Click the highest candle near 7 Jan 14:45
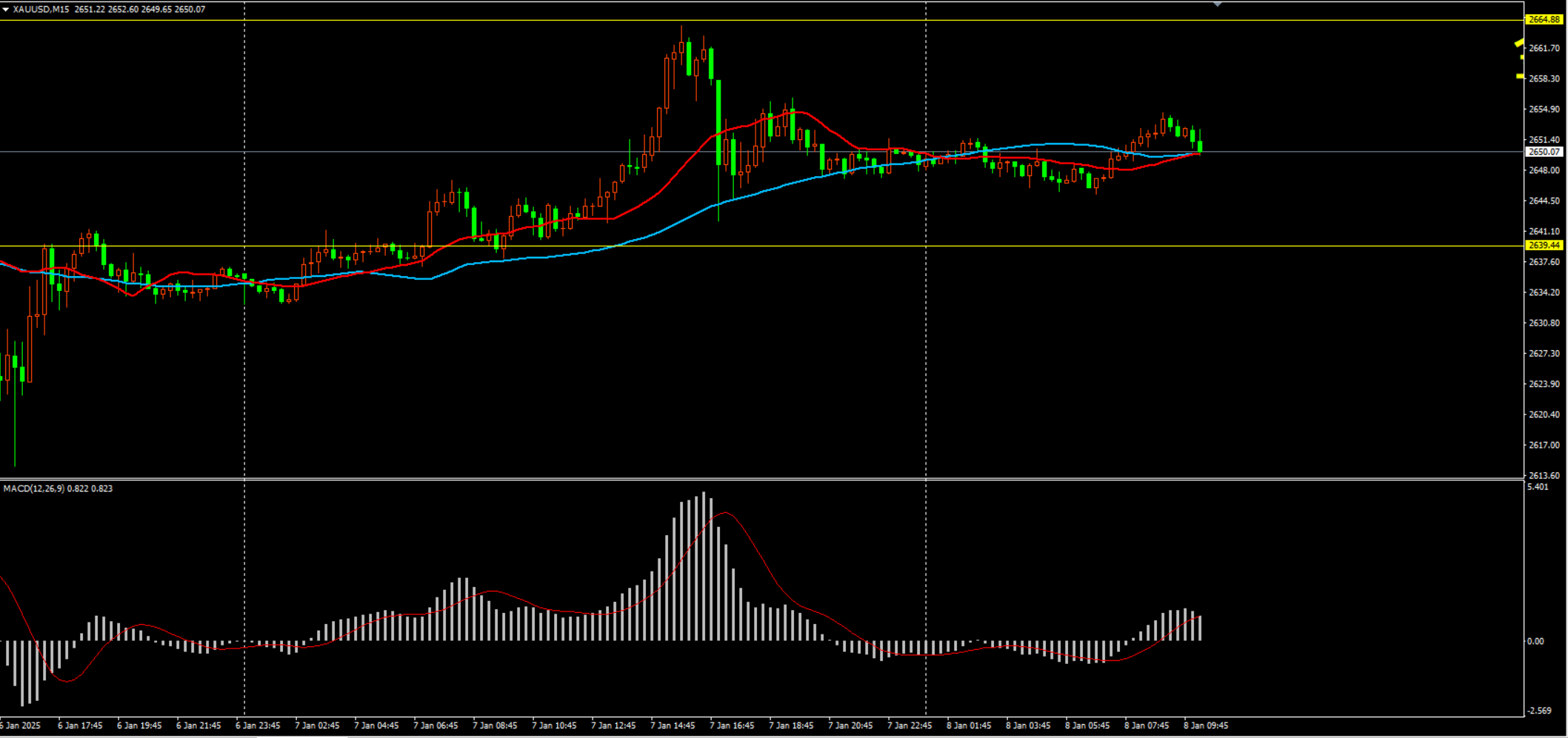This screenshot has height=738, width=1568. click(681, 48)
